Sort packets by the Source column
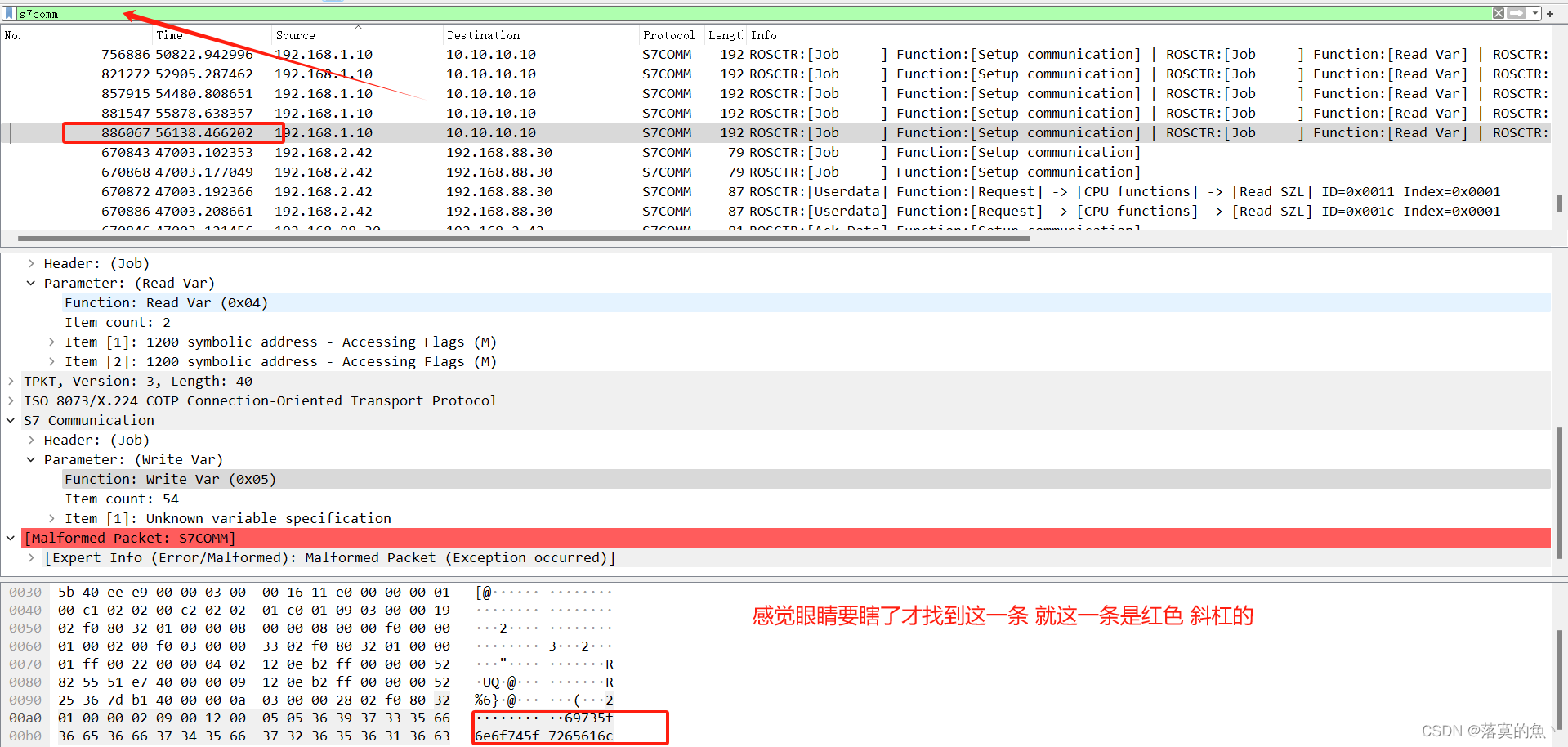The image size is (1568, 747). [296, 35]
